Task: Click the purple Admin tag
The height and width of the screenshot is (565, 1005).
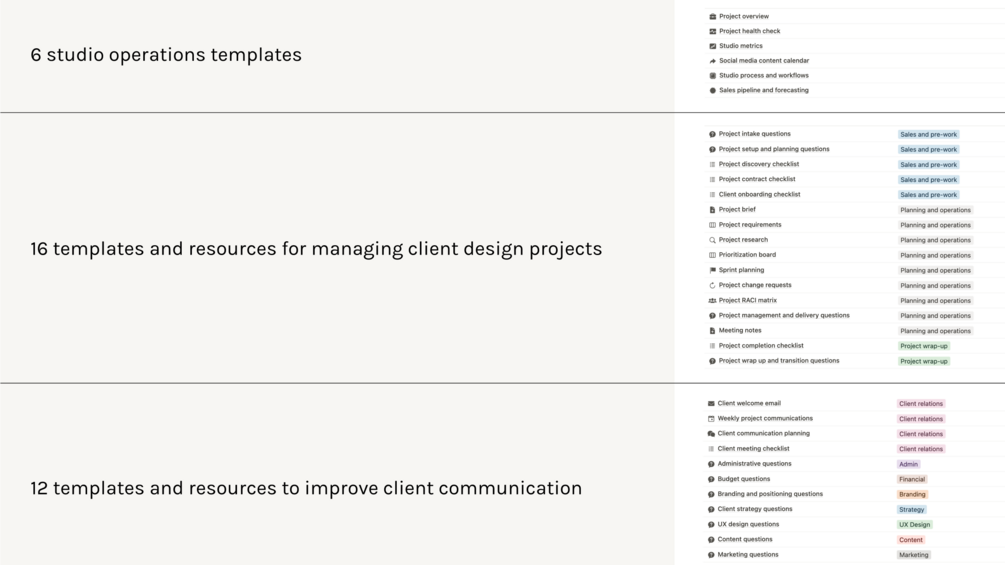Action: click(908, 464)
